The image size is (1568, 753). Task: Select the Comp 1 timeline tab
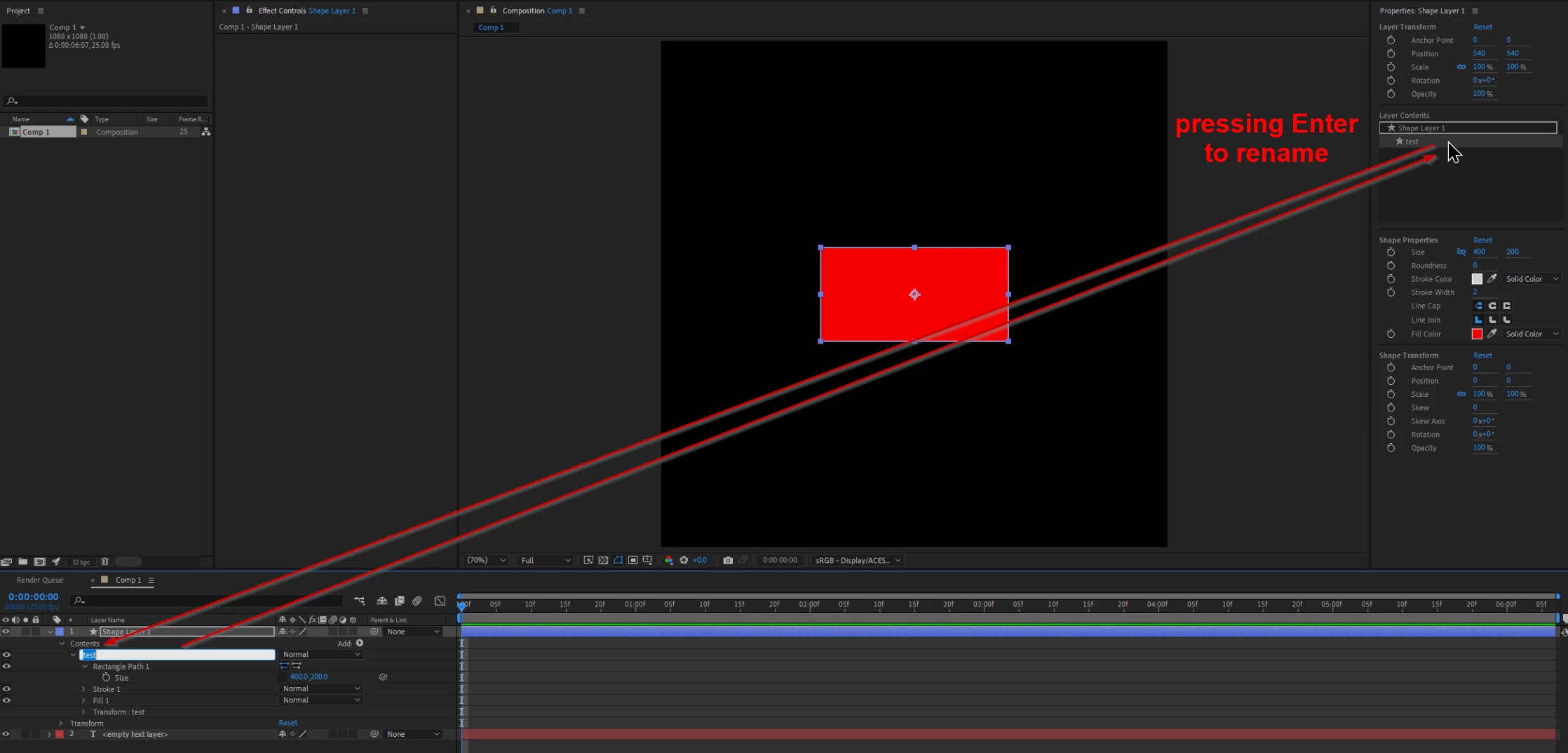point(128,580)
